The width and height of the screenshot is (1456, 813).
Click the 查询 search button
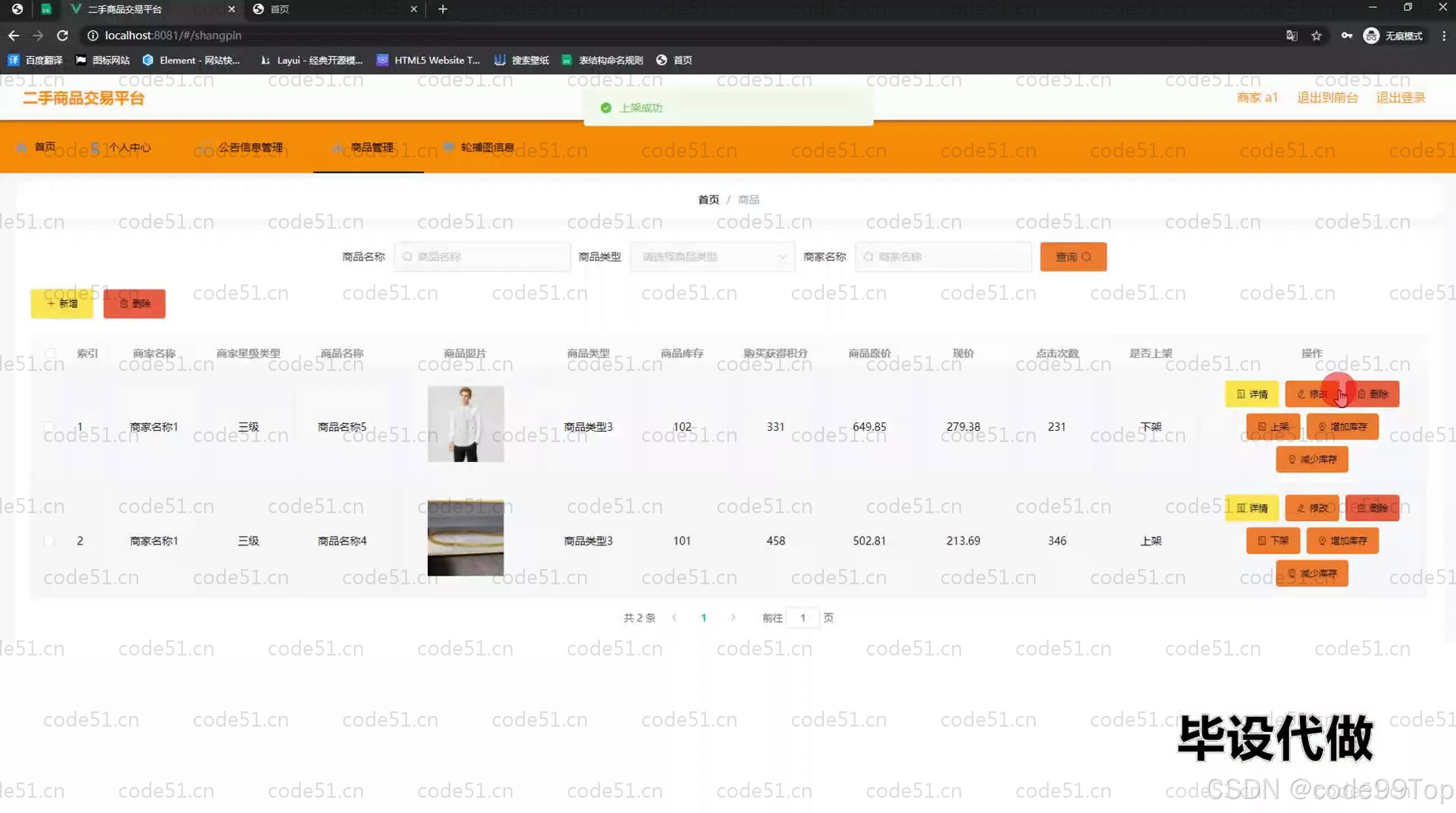coord(1073,257)
